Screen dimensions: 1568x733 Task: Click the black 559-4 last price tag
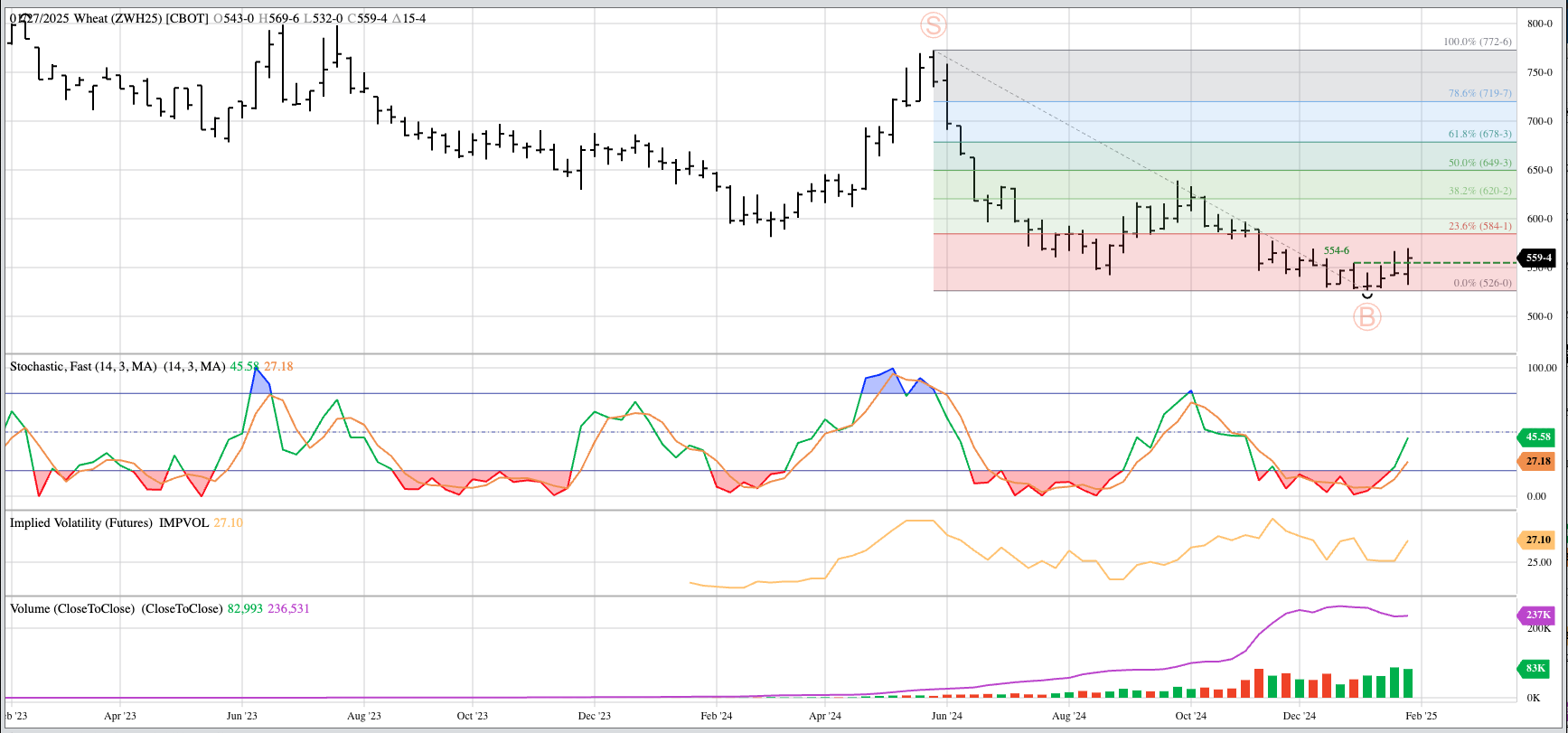tap(1538, 258)
